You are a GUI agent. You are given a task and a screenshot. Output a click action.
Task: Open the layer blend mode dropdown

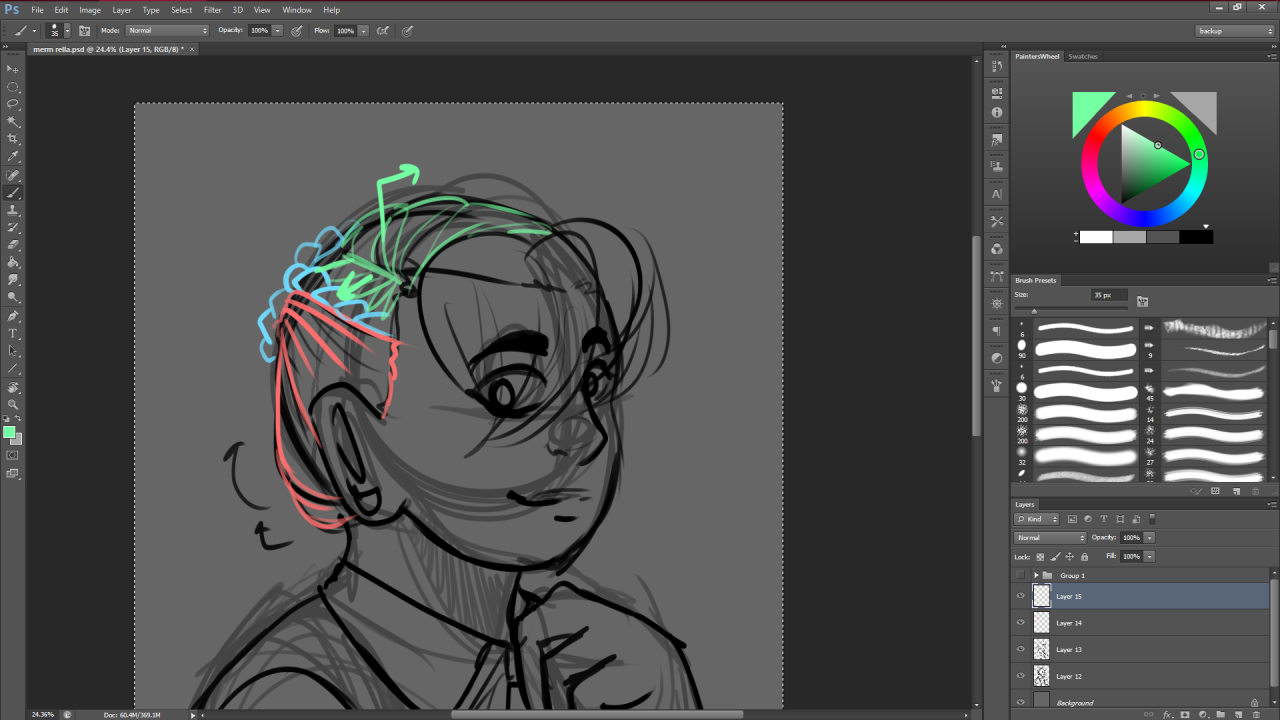click(x=1050, y=538)
